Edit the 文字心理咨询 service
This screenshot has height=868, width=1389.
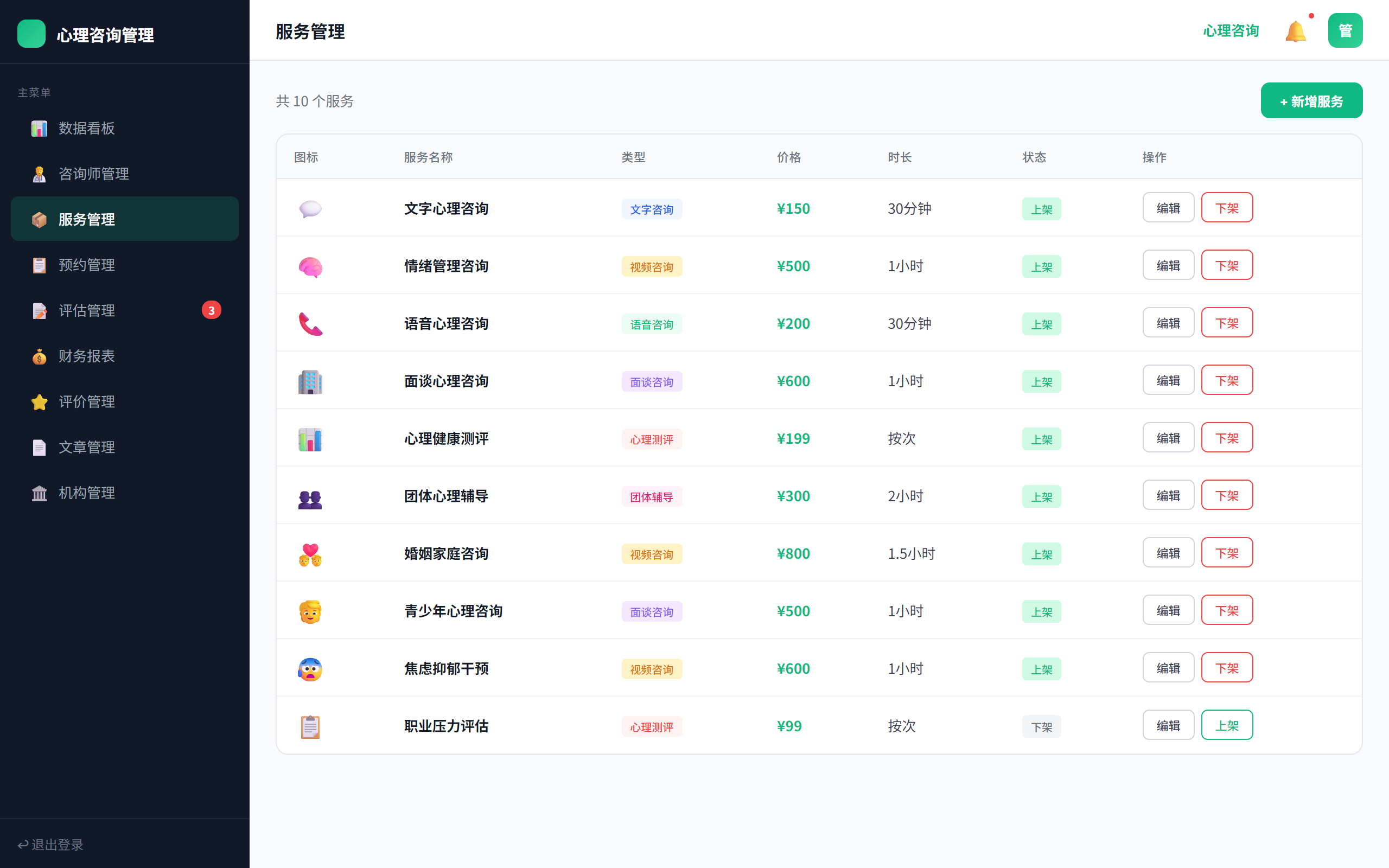click(x=1168, y=207)
